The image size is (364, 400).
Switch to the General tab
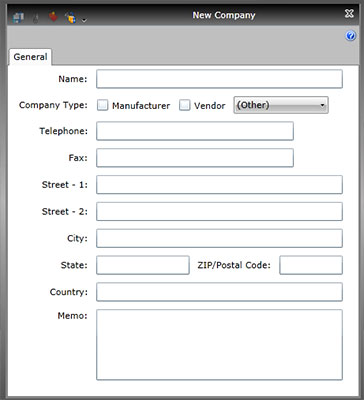[x=30, y=57]
